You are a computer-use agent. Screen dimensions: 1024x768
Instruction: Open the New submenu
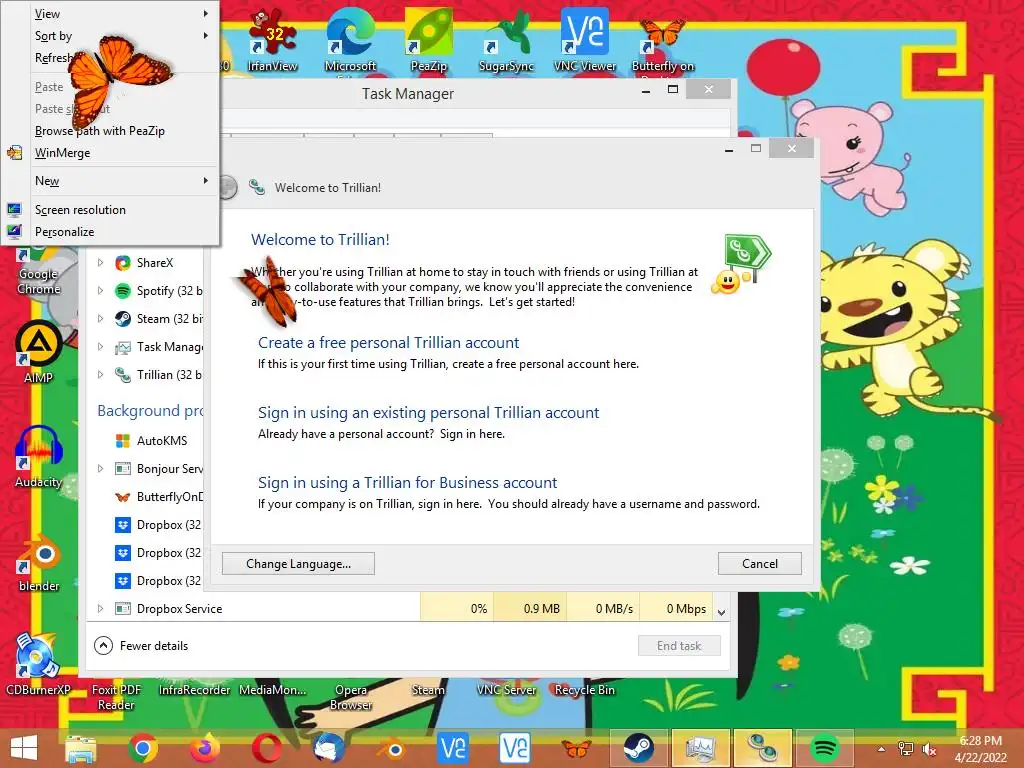click(x=110, y=181)
